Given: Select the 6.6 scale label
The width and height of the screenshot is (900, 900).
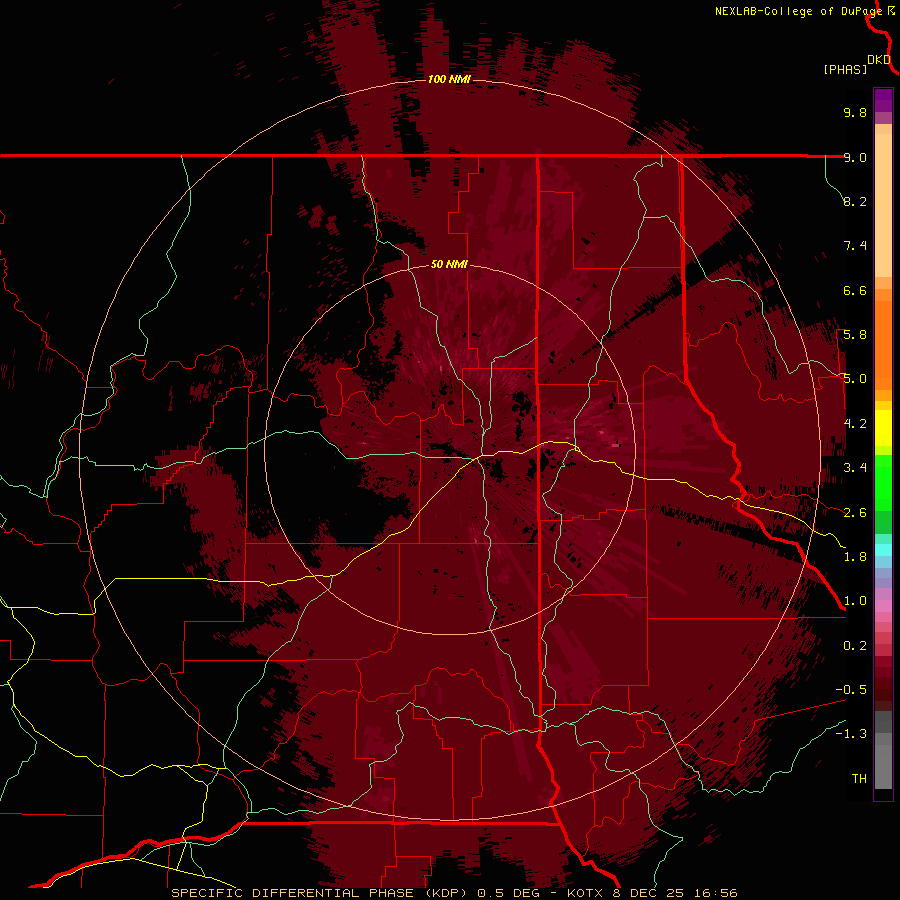Looking at the screenshot, I should pyautogui.click(x=855, y=290).
